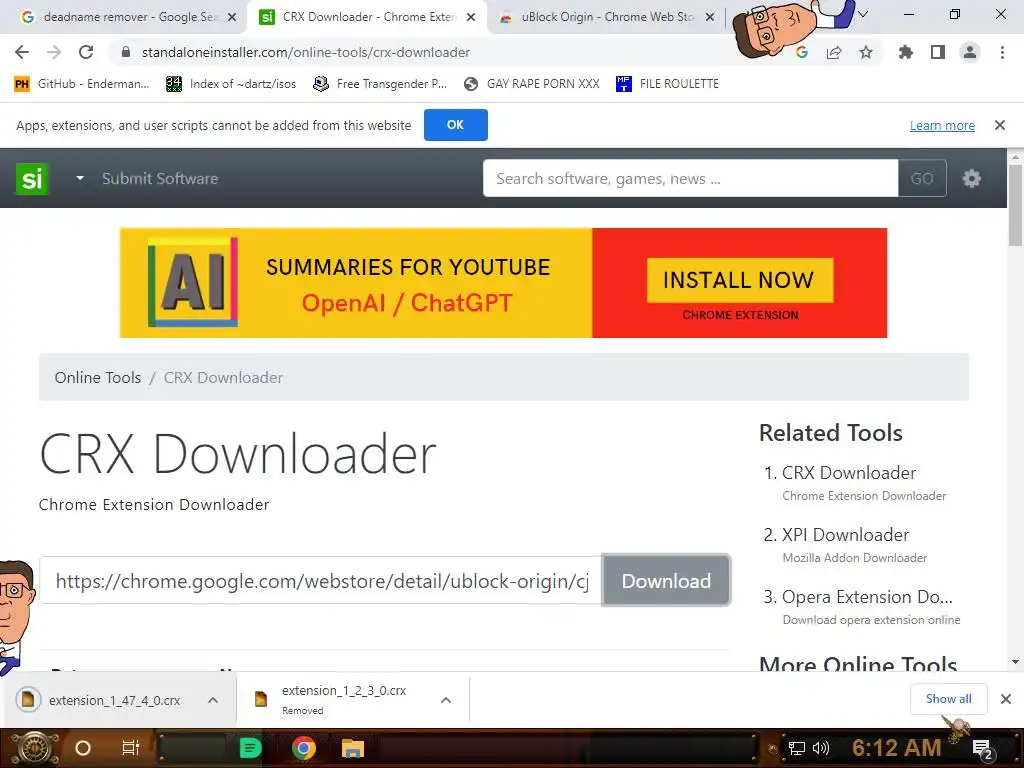Click the INSTALL NOW ad button
The height and width of the screenshot is (768, 1024).
pyautogui.click(x=739, y=280)
